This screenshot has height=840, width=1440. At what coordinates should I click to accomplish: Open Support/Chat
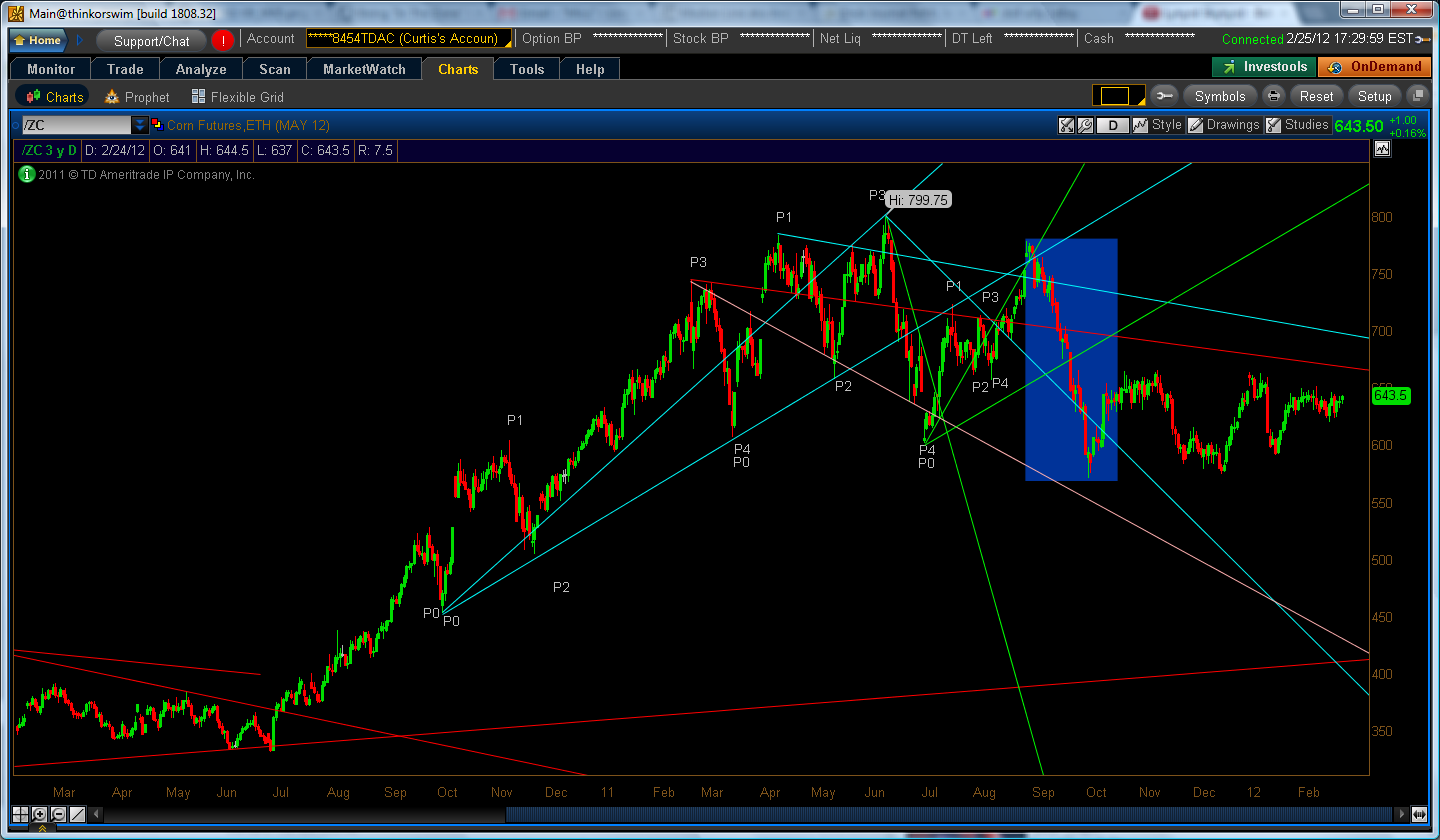click(151, 41)
